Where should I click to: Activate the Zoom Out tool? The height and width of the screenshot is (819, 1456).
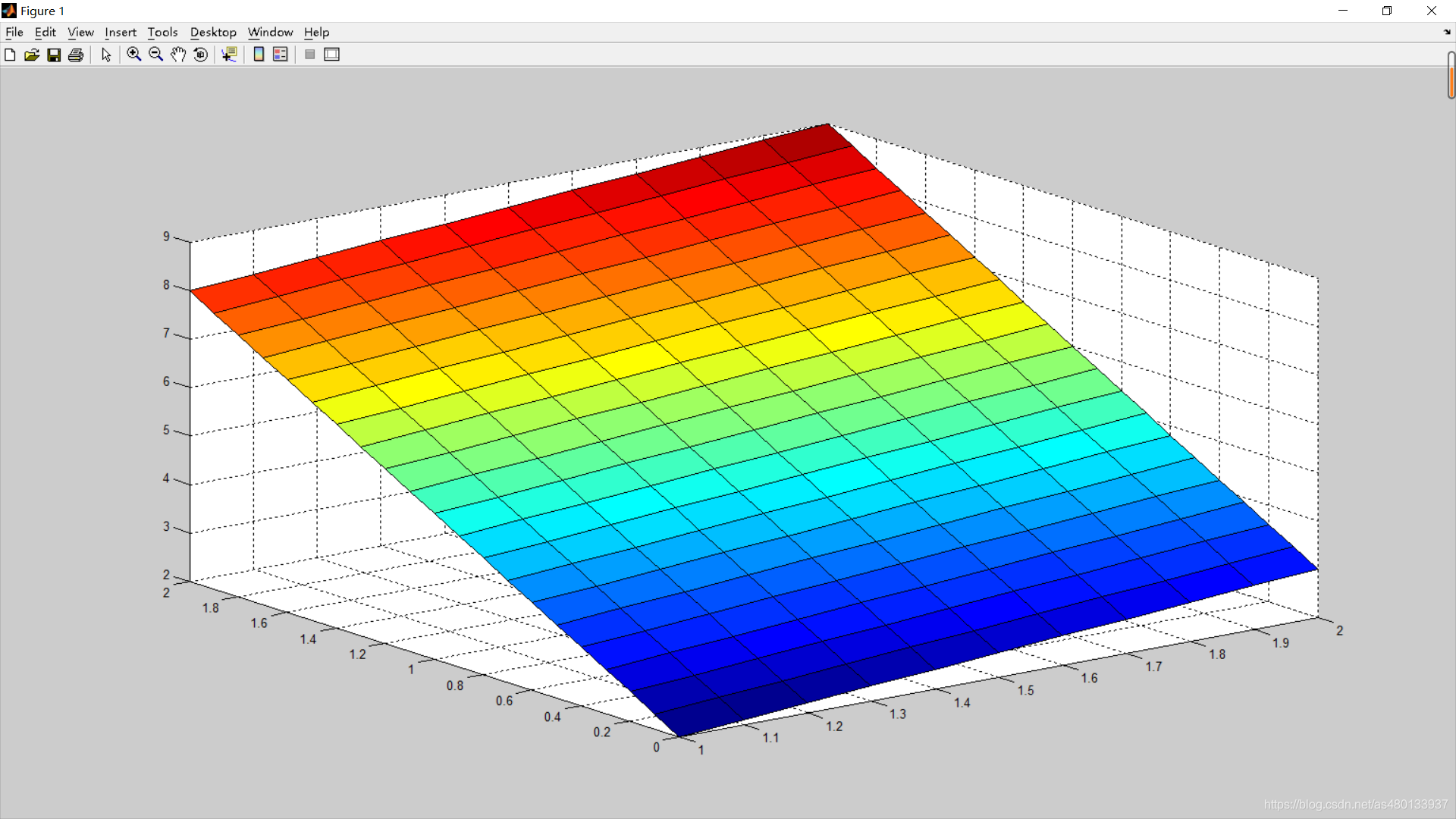click(156, 55)
